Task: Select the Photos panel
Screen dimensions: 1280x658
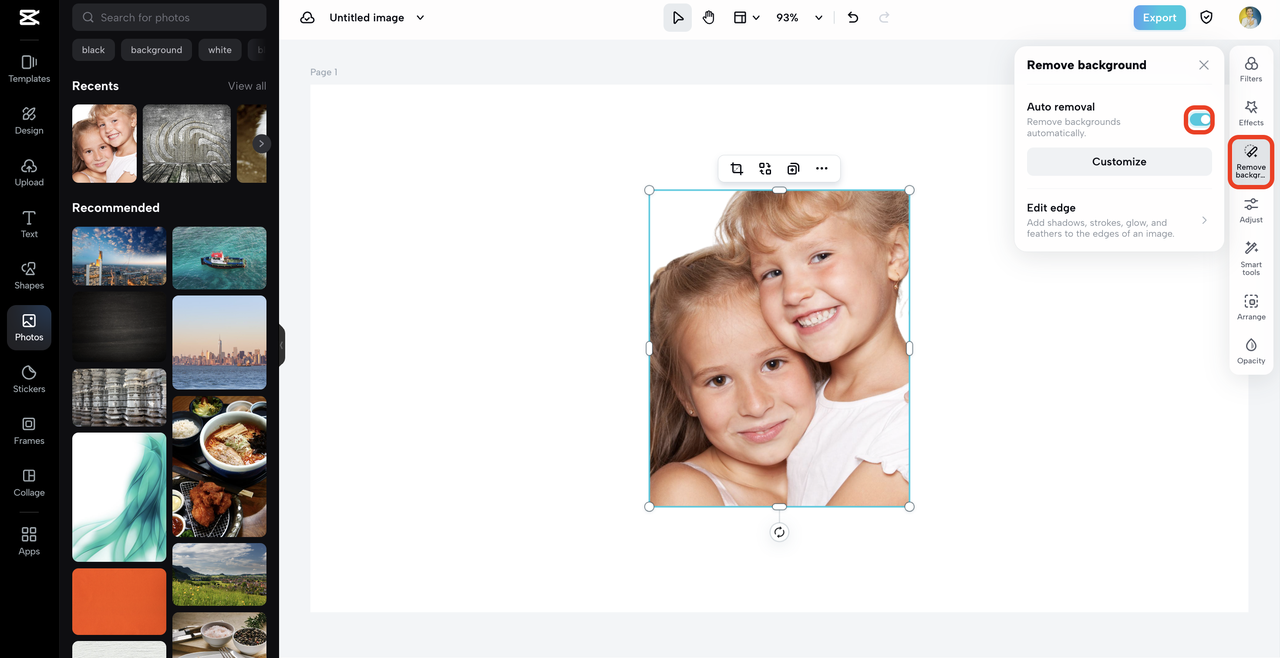Action: (29, 328)
